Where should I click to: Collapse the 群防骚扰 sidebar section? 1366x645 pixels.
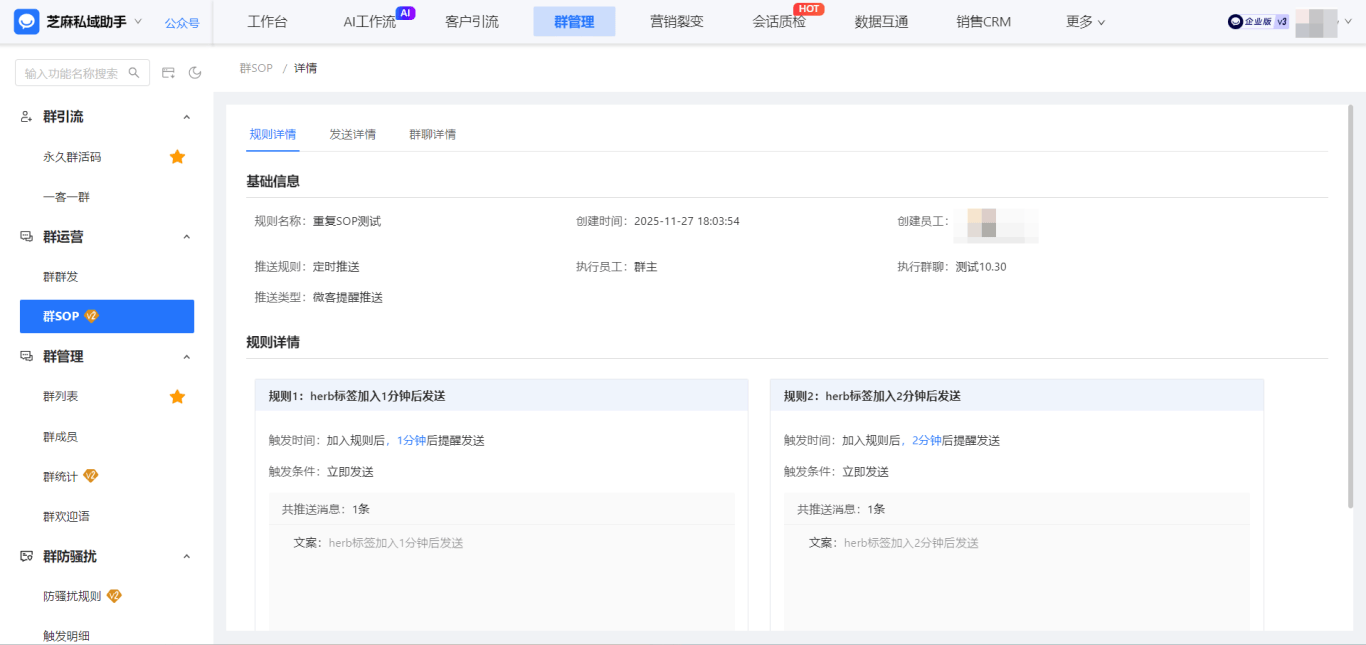[186, 557]
